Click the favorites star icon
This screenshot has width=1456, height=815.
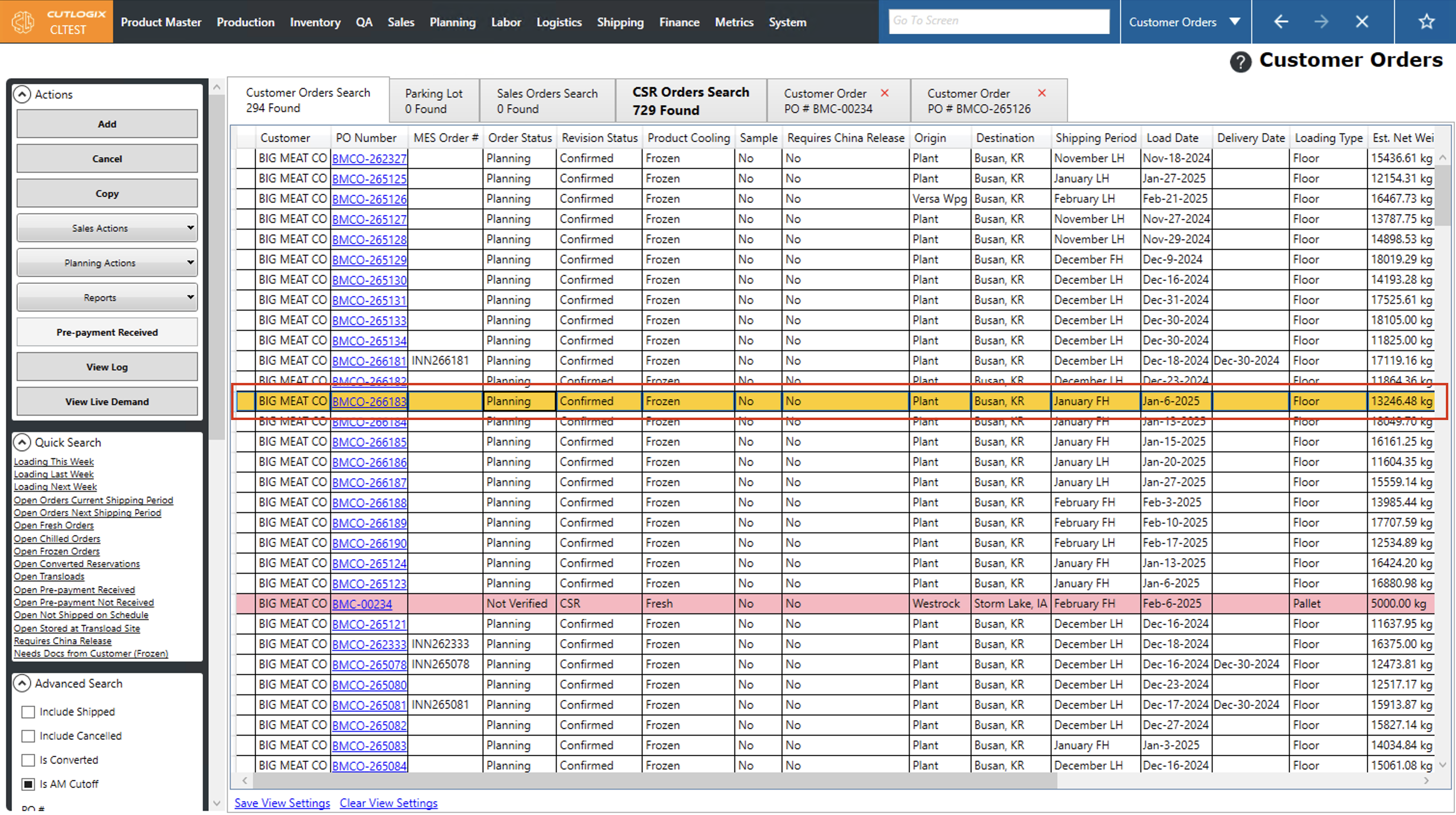pyautogui.click(x=1426, y=22)
